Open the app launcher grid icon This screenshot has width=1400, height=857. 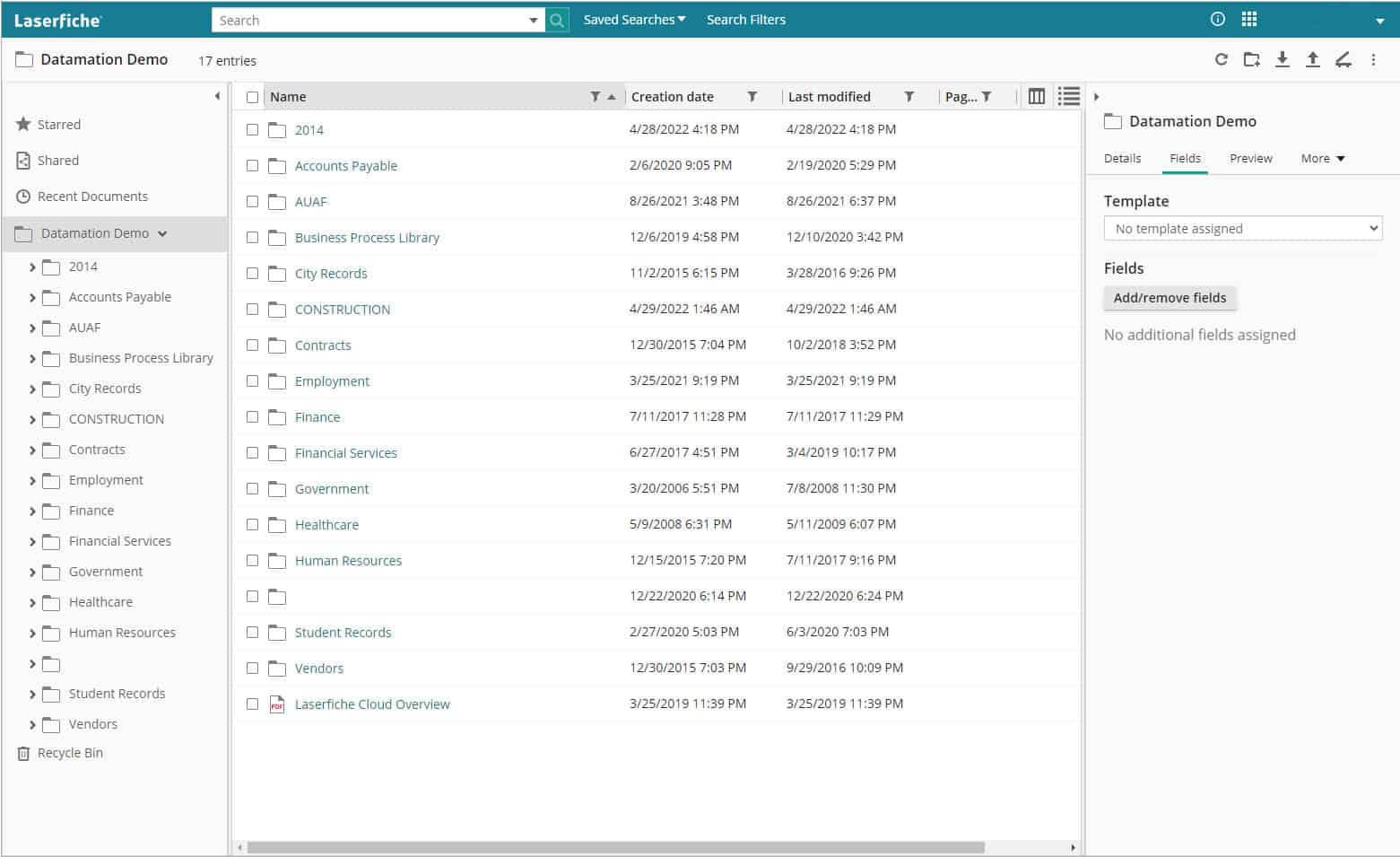[x=1249, y=19]
